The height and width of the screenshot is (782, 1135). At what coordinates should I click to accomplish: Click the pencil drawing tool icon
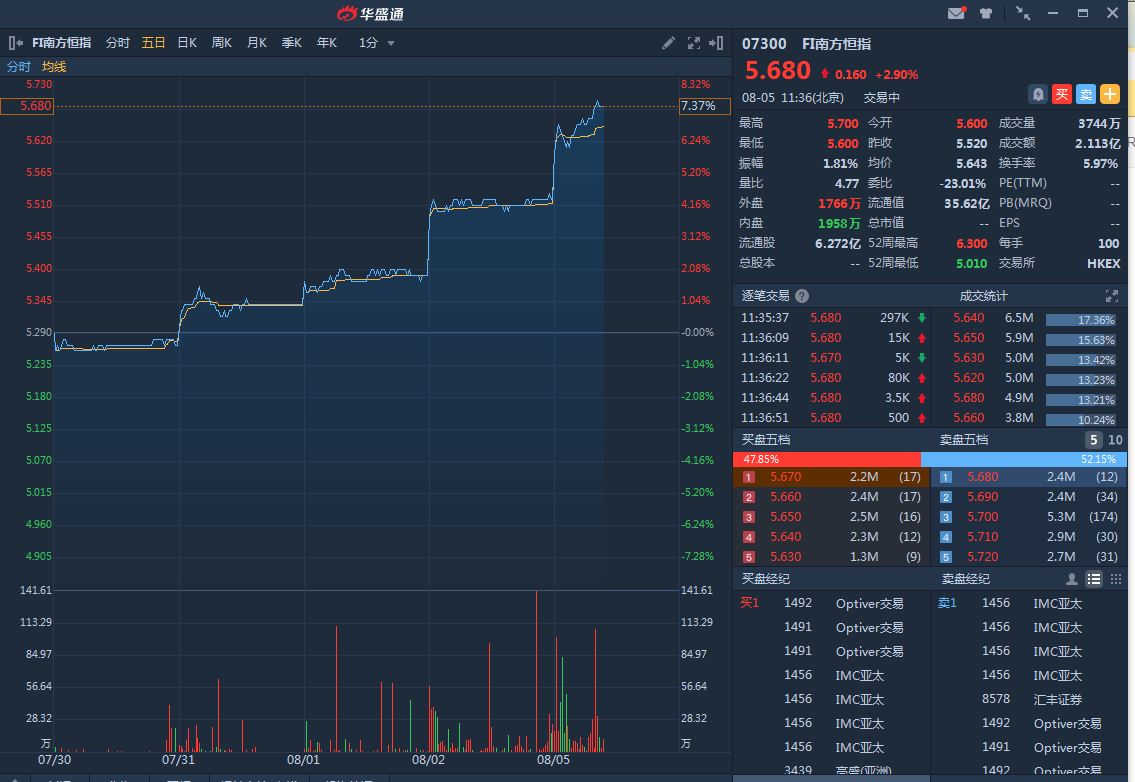(x=669, y=43)
